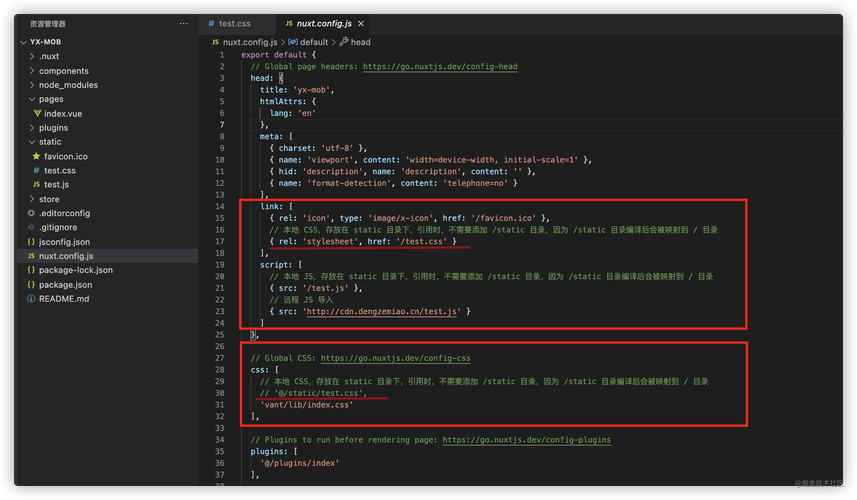The width and height of the screenshot is (857, 500).
Task: Click line number 30 in the gutter
Action: 220,393
